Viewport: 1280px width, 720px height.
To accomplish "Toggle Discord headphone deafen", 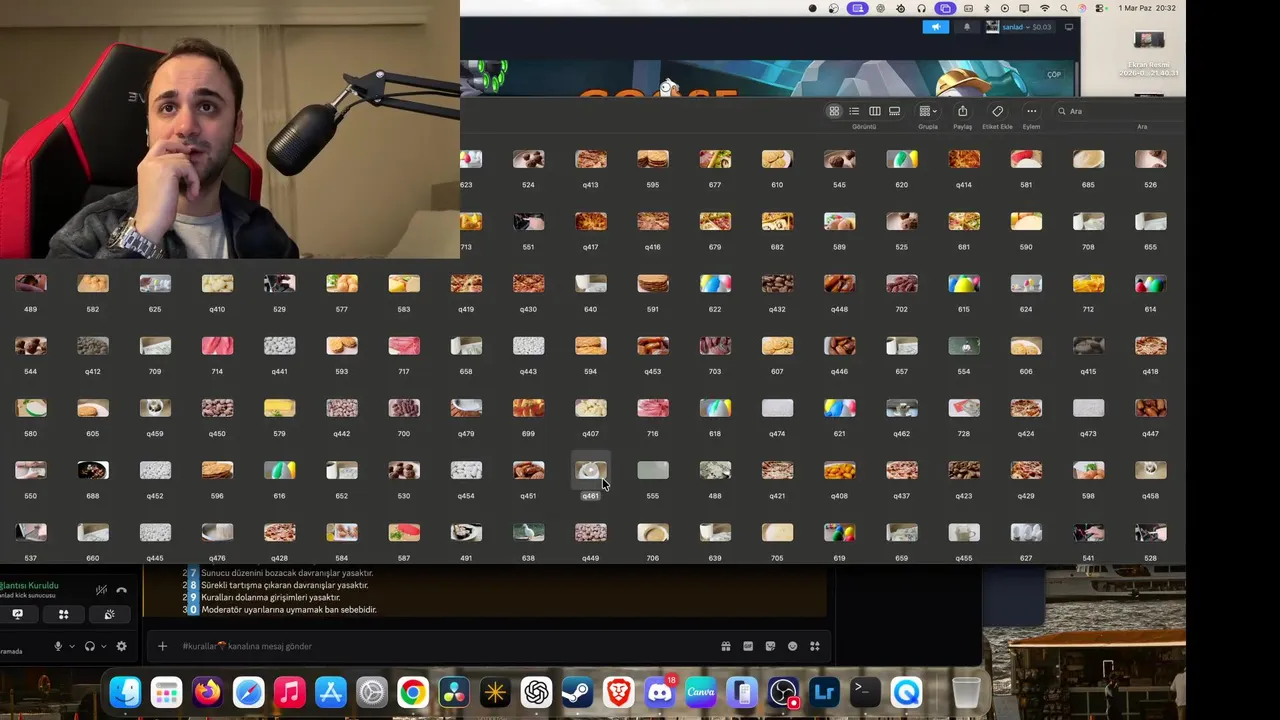I will click(90, 646).
